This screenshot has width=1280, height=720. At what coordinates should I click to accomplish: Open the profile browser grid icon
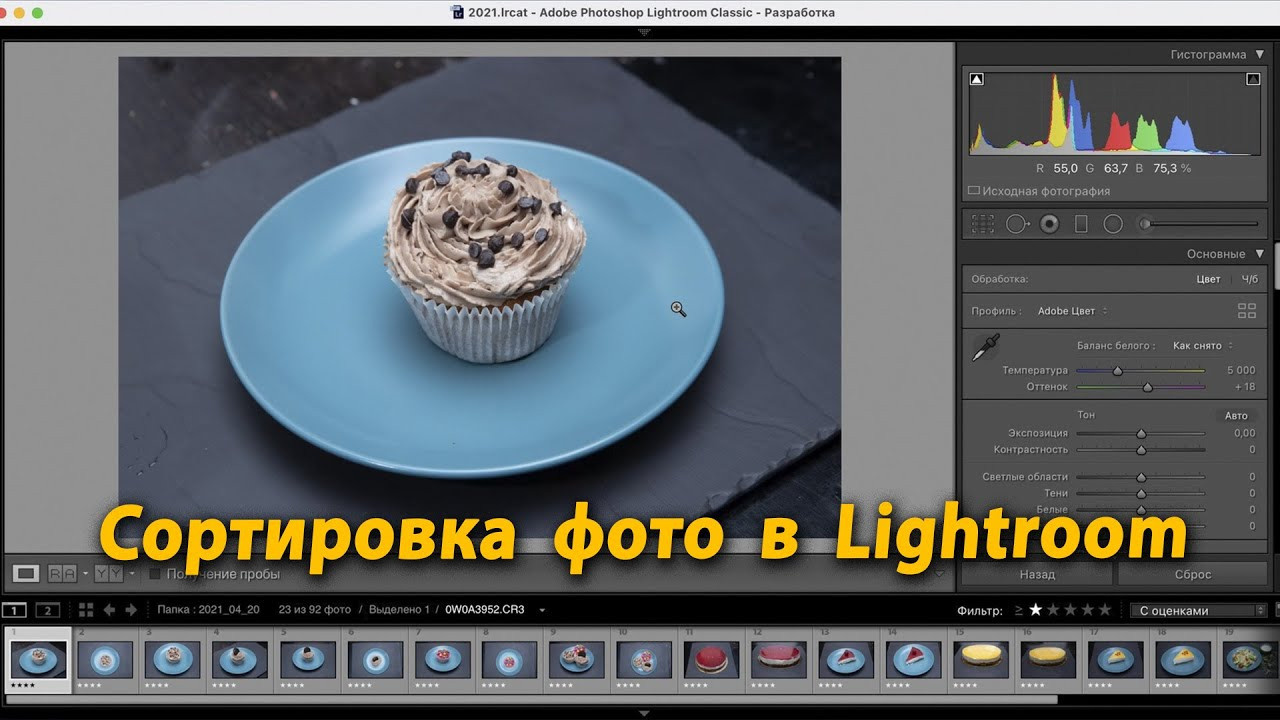[x=1247, y=310]
